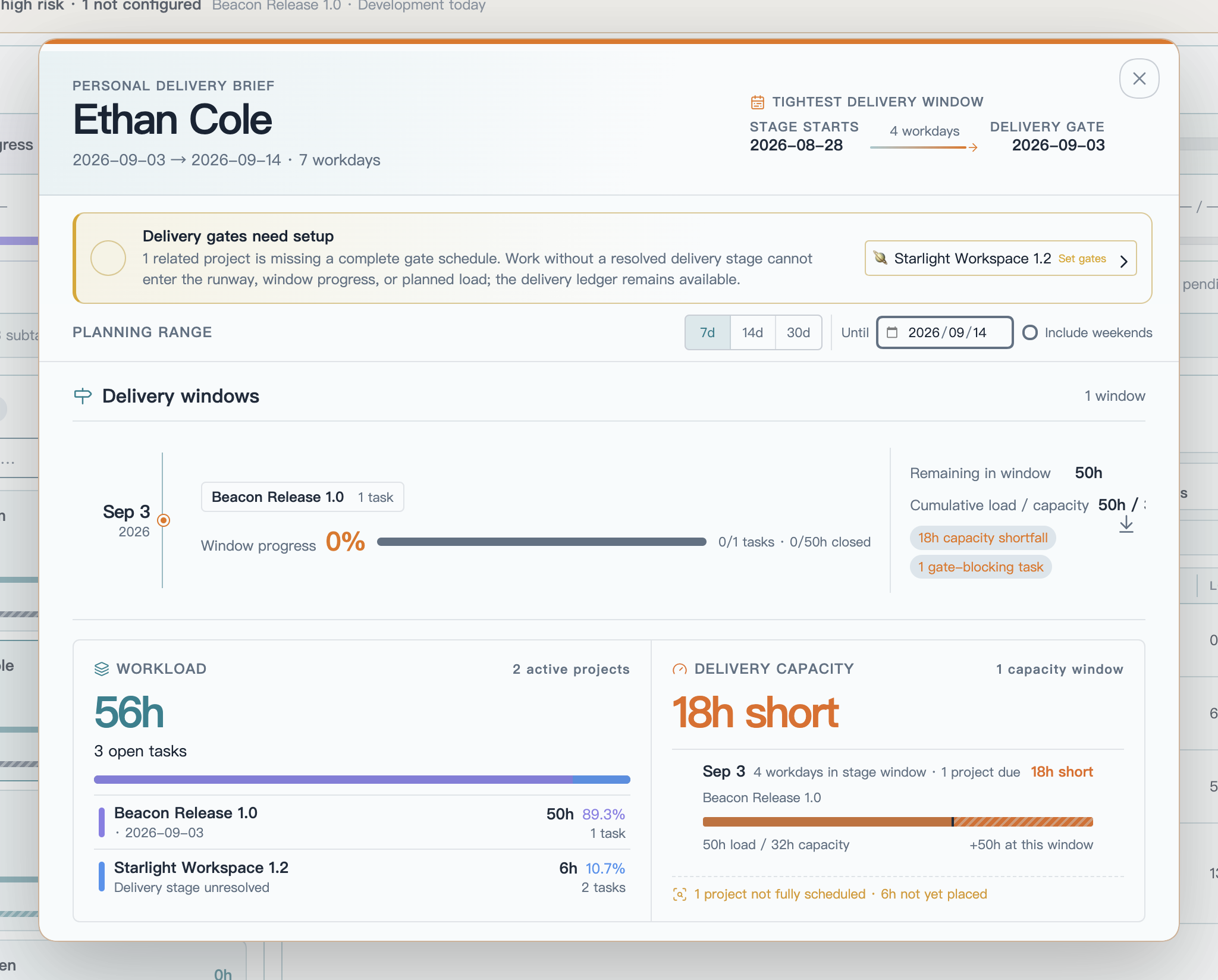Click the Sep 3 timeline marker dot

pos(164,520)
